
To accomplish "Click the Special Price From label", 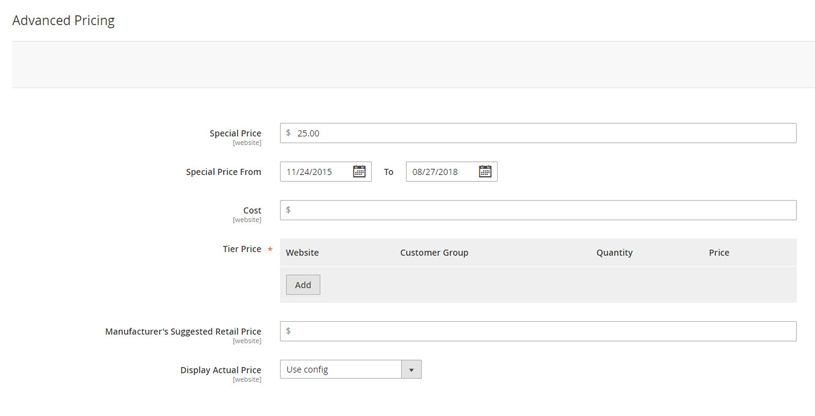I will tap(224, 172).
